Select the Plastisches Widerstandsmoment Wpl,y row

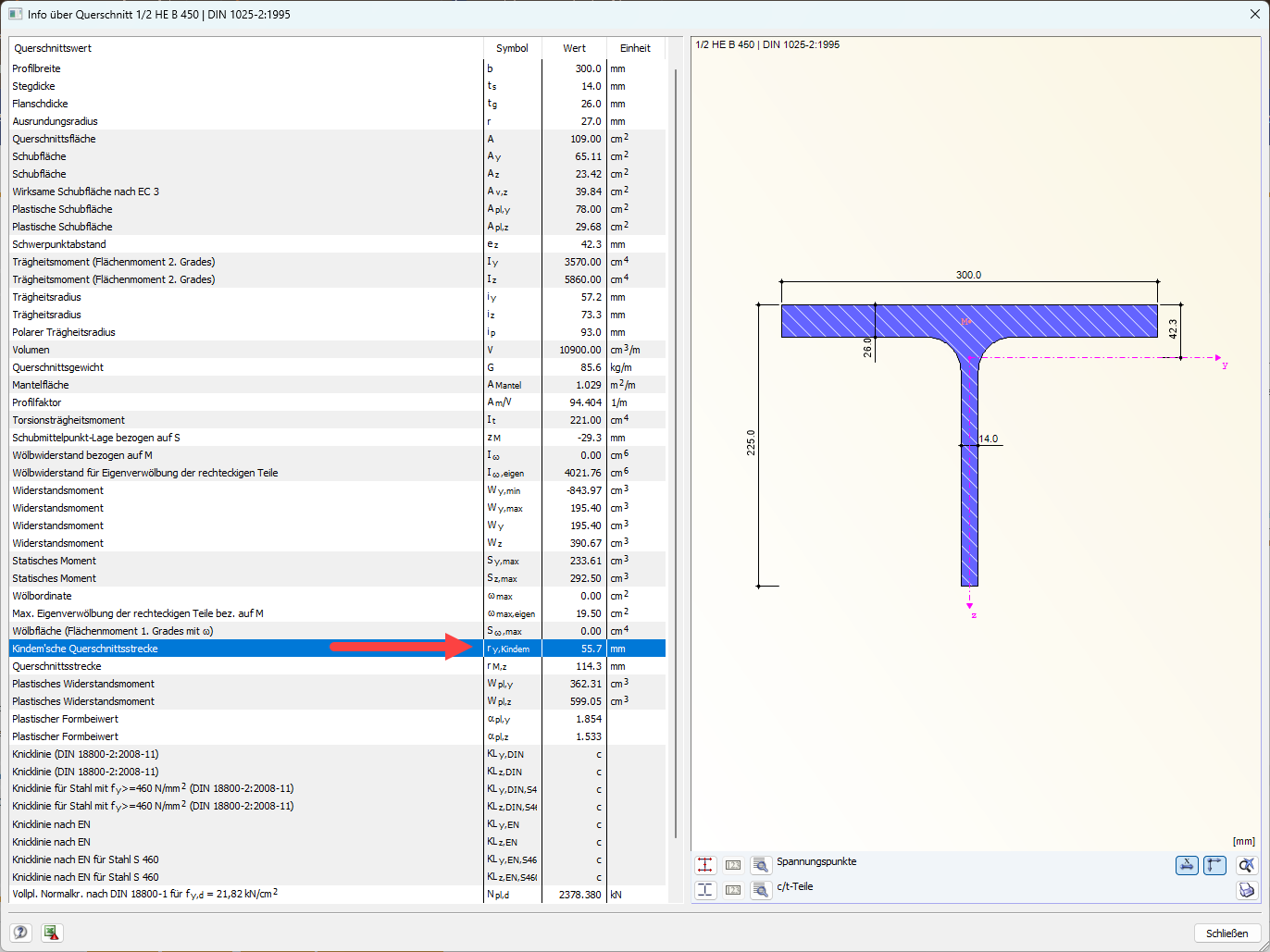(338, 684)
